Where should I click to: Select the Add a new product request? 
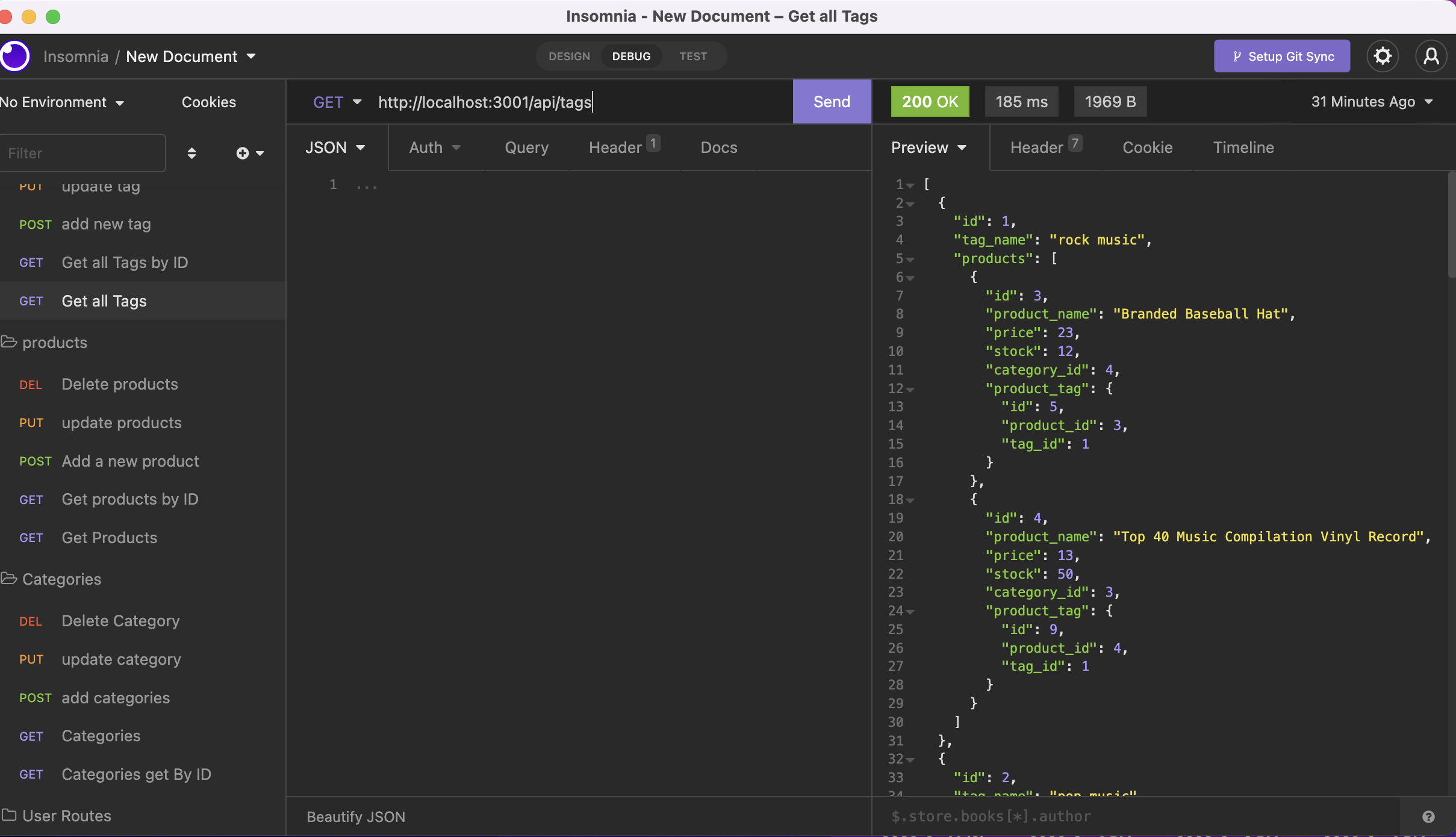(143, 461)
